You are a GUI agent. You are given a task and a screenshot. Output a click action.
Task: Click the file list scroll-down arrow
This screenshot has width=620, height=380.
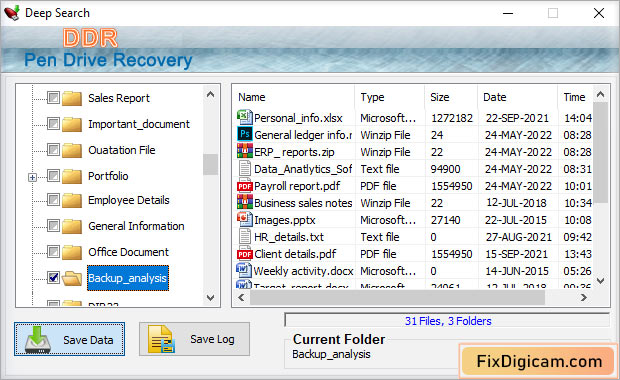(x=600, y=281)
